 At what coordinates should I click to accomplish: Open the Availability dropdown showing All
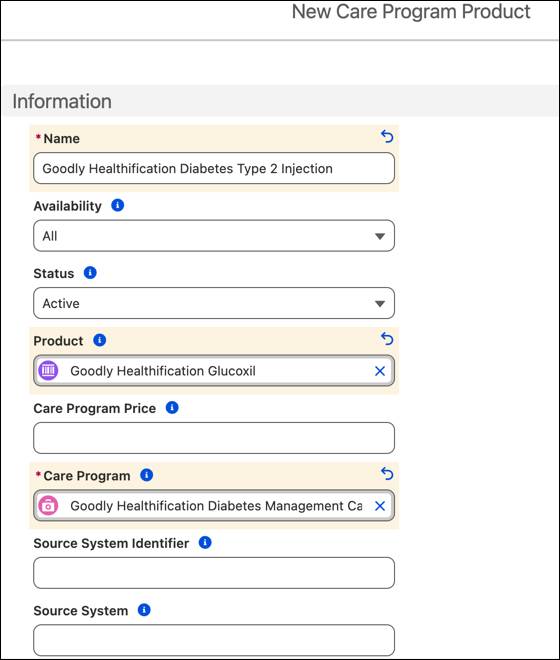click(214, 236)
